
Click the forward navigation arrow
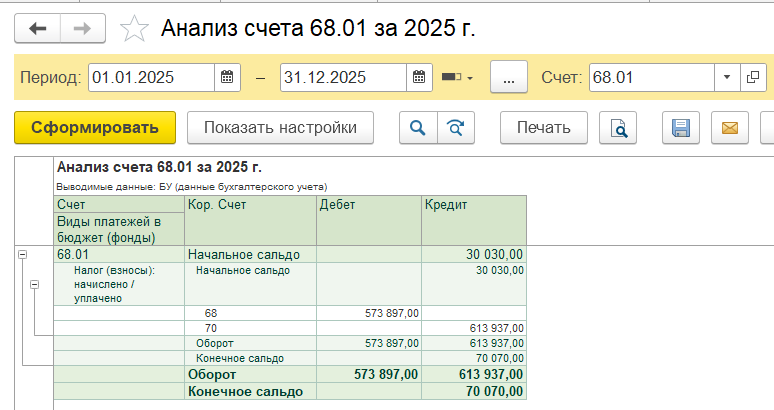[x=83, y=29]
